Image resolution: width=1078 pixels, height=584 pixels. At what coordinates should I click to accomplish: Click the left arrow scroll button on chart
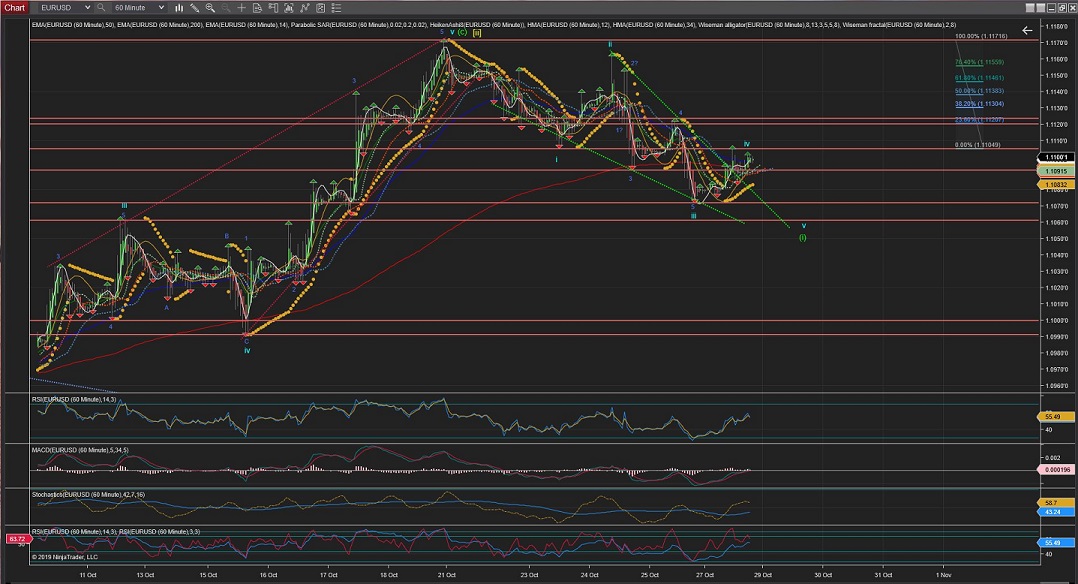pyautogui.click(x=1026, y=30)
